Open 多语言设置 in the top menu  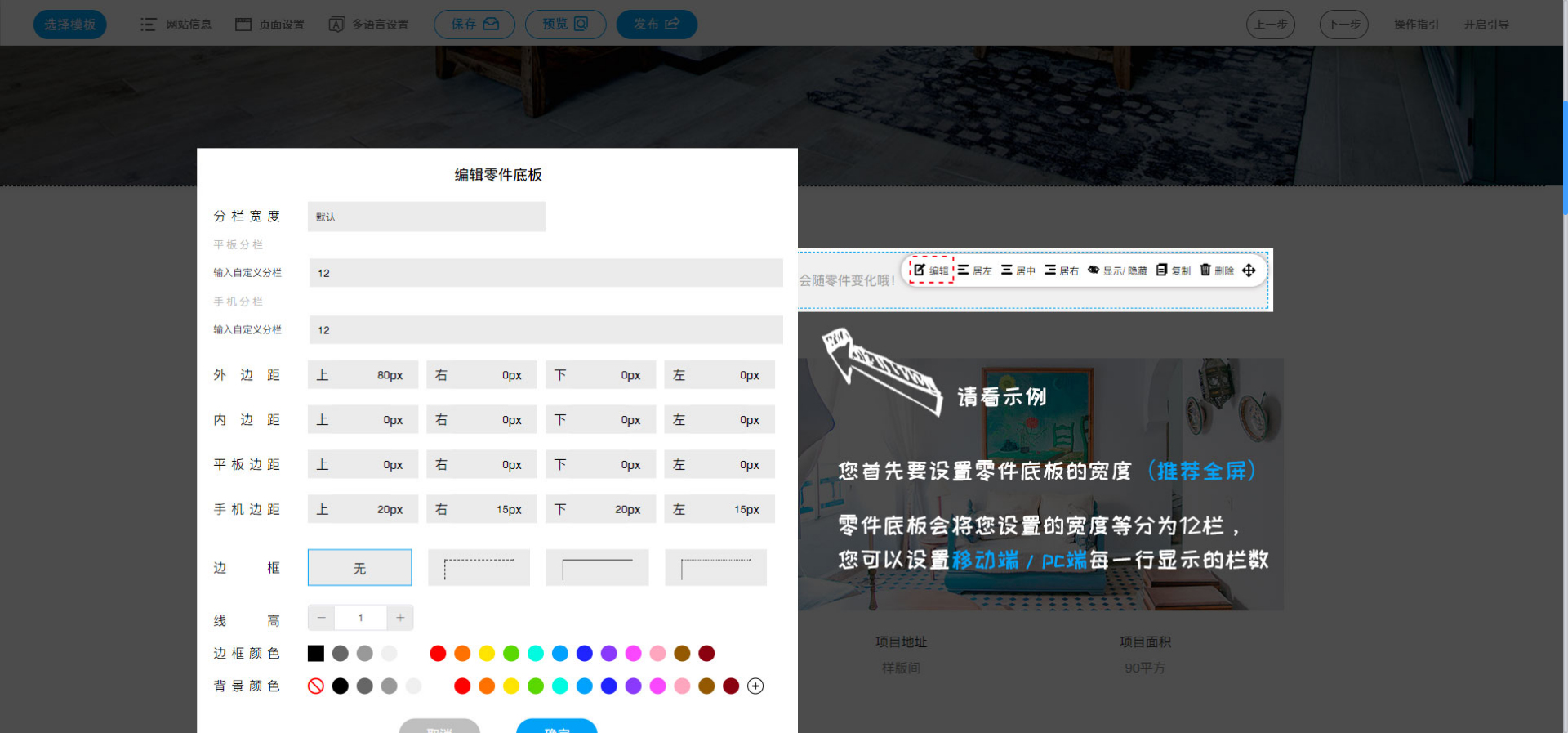click(369, 25)
